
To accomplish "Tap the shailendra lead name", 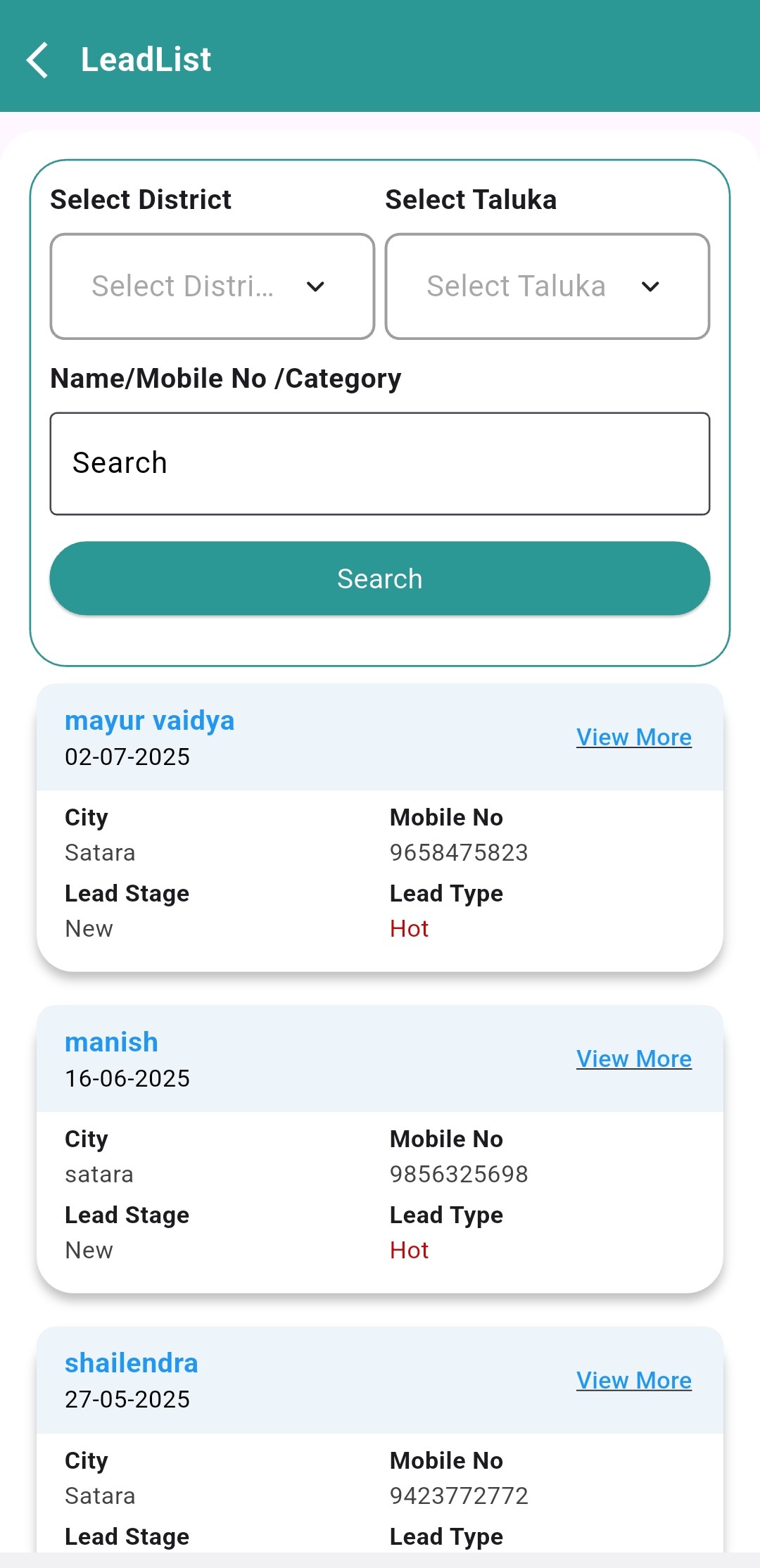I will point(132,1363).
